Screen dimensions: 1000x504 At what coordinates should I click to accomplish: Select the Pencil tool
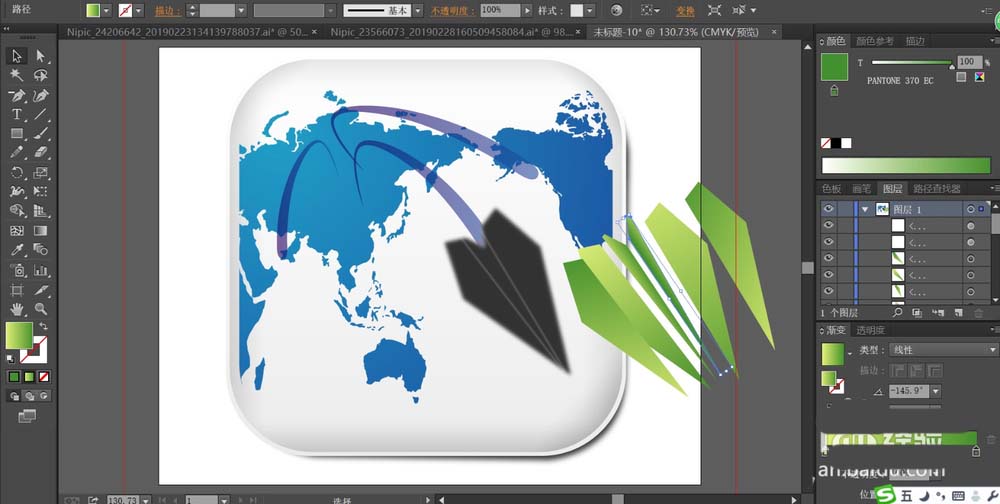point(17,153)
